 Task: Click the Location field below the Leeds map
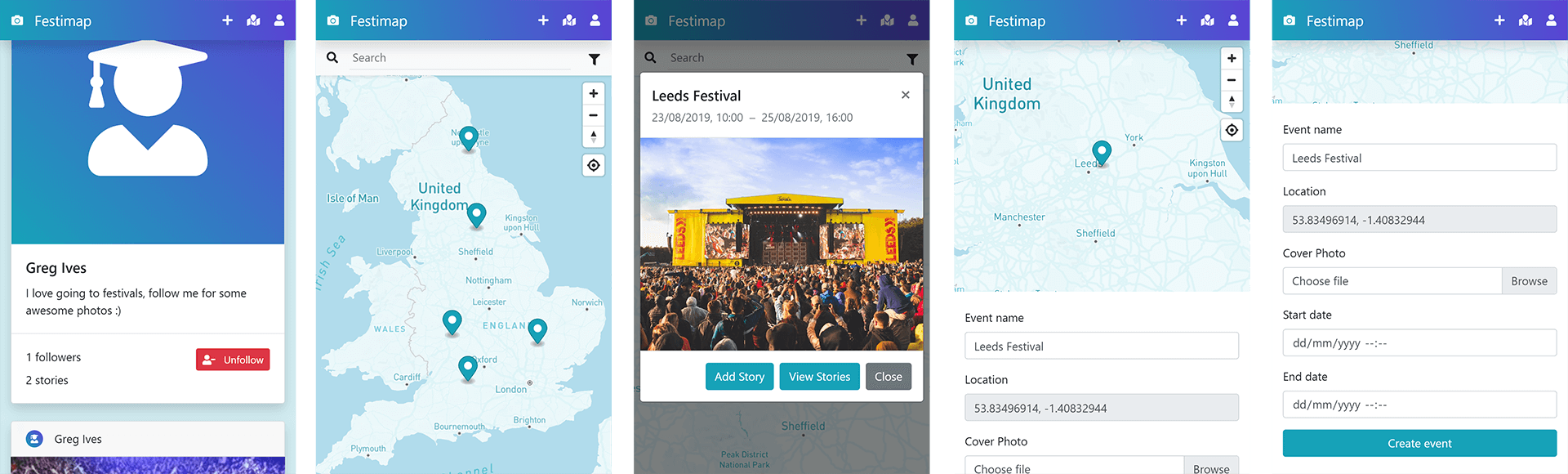click(1102, 408)
